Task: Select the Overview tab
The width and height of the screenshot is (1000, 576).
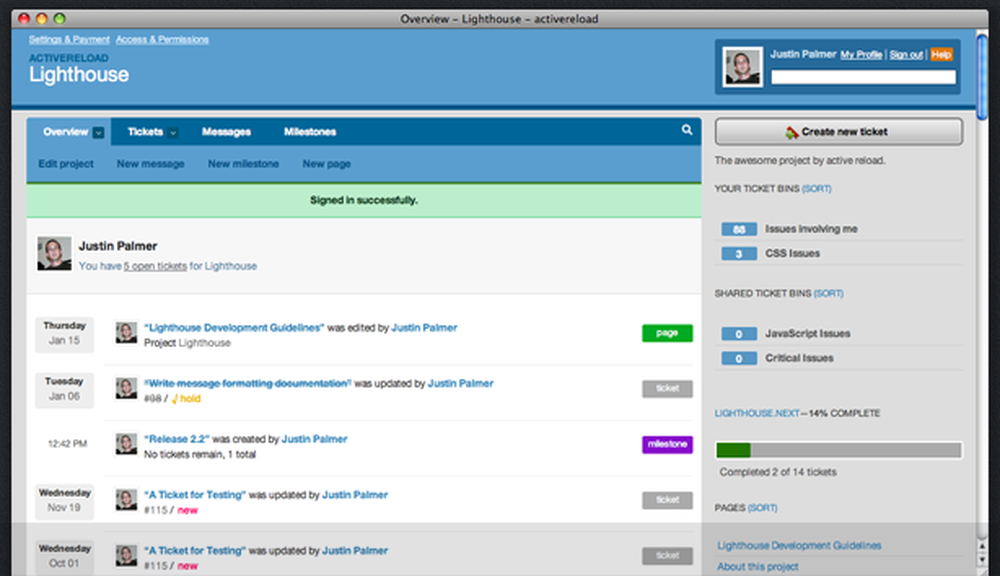Action: click(65, 132)
